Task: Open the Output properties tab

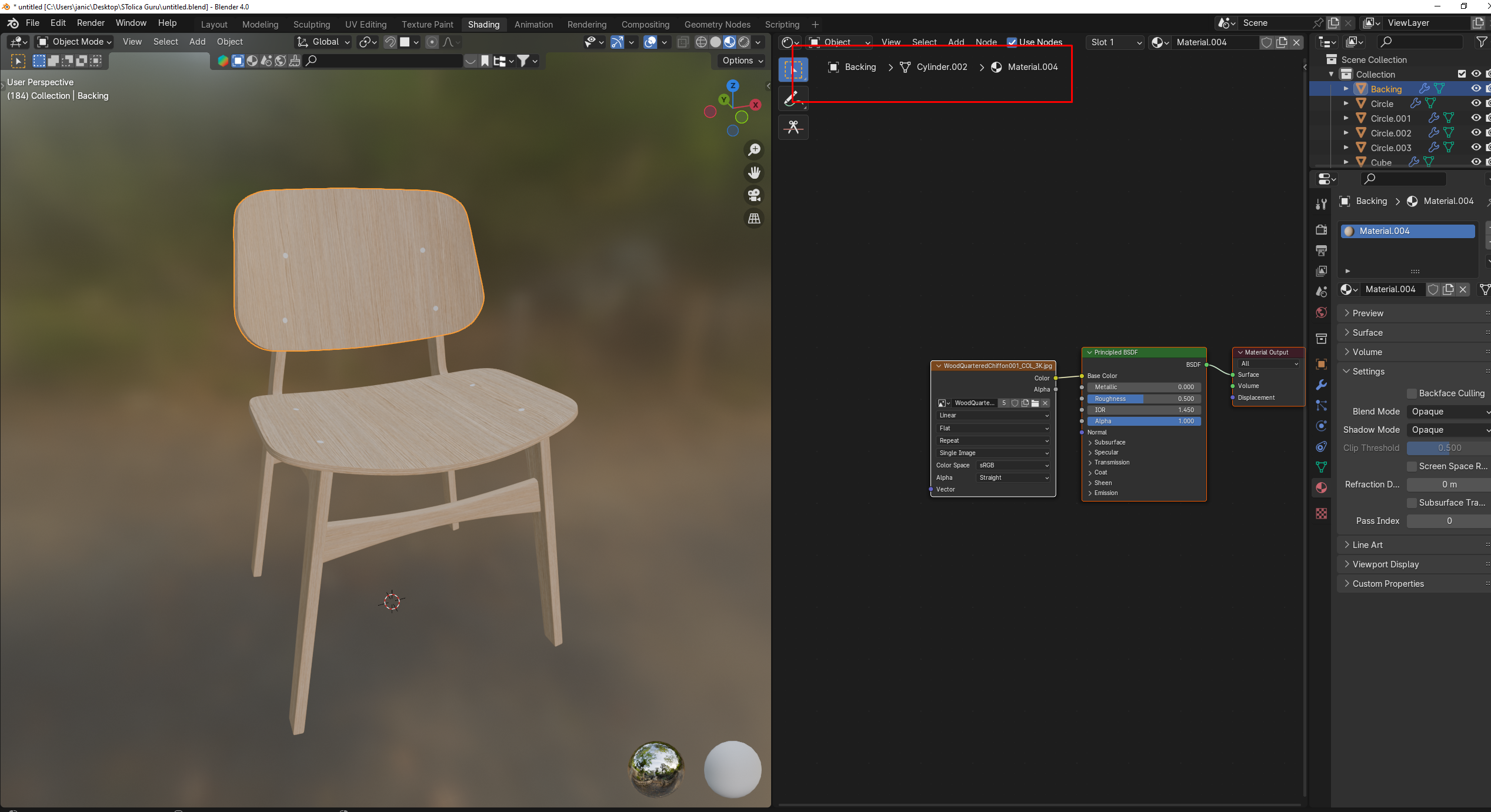Action: pos(1321,250)
